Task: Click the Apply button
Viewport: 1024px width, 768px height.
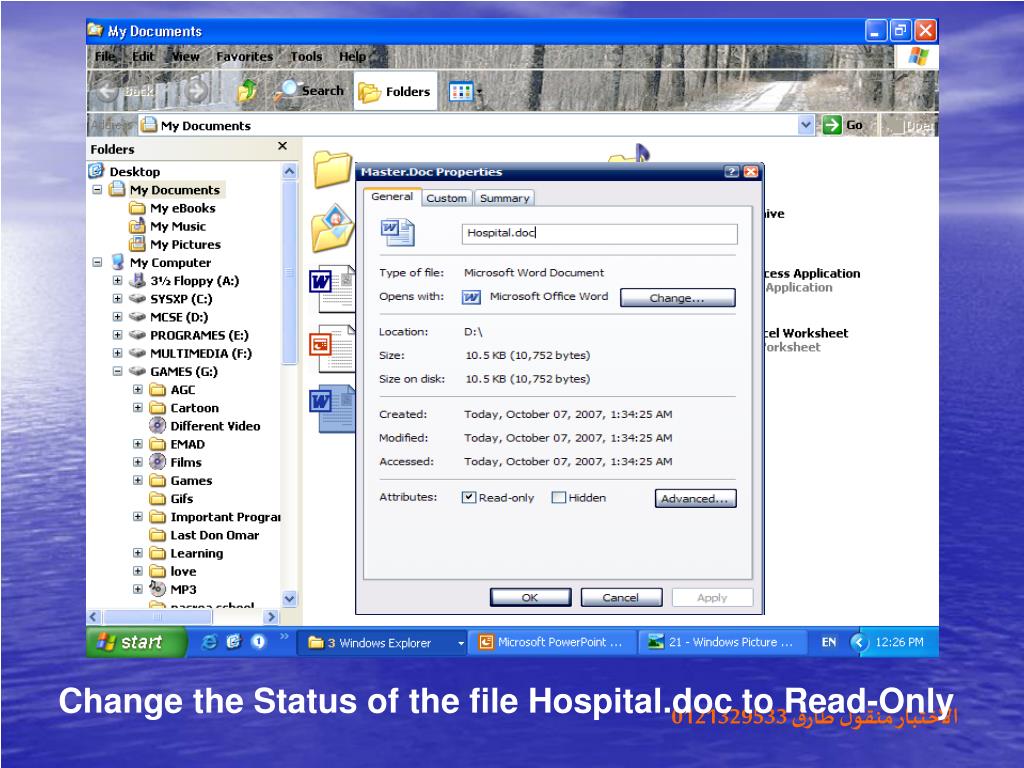Action: 712,598
